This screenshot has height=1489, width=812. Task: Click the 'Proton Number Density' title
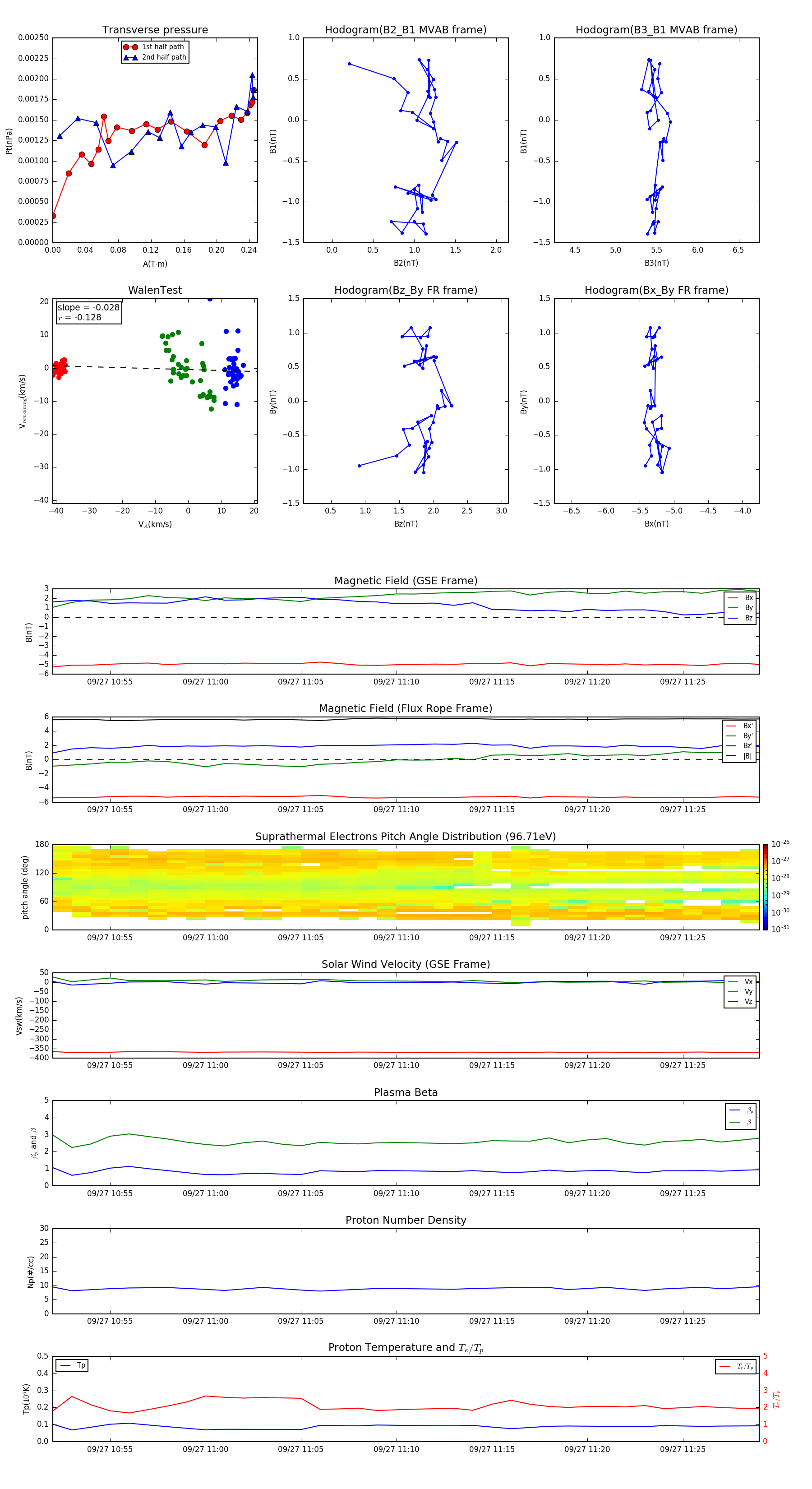[406, 1220]
